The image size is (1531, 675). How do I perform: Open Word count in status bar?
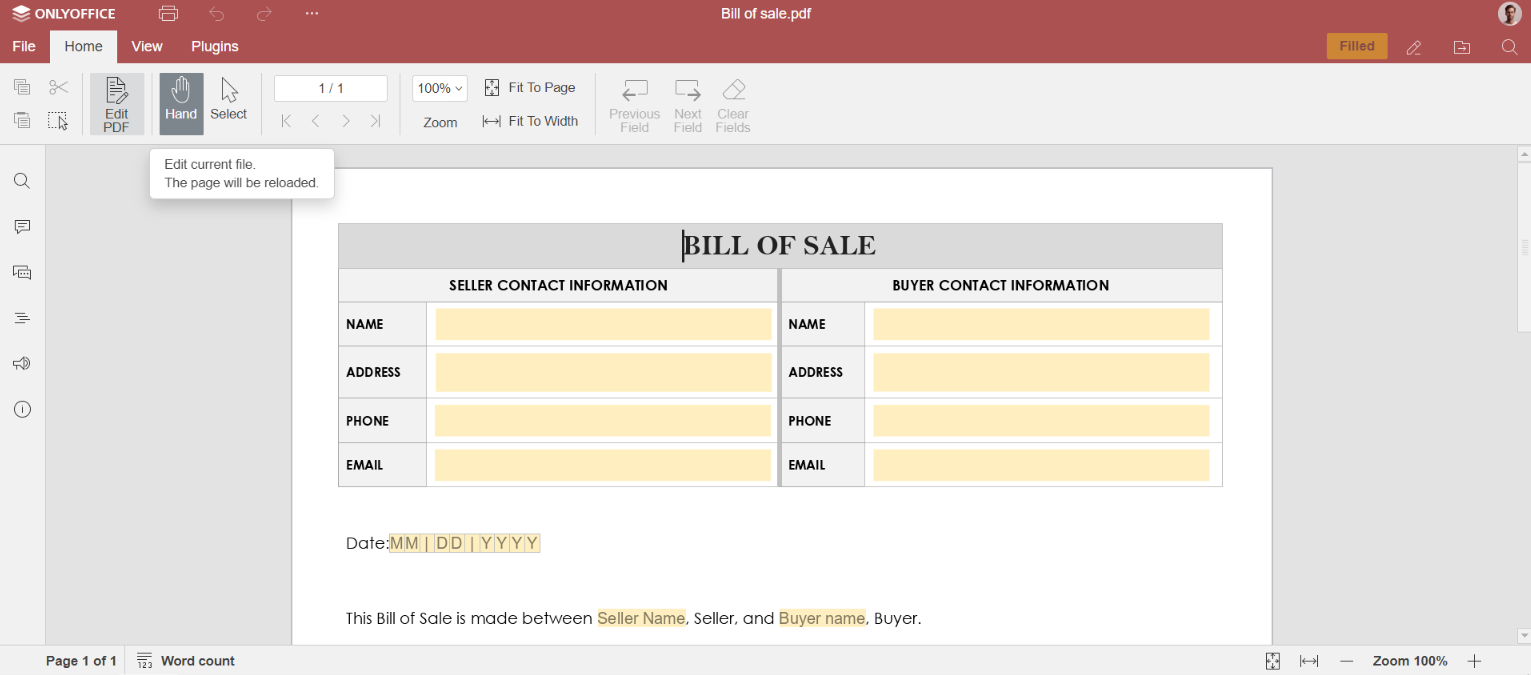point(186,661)
